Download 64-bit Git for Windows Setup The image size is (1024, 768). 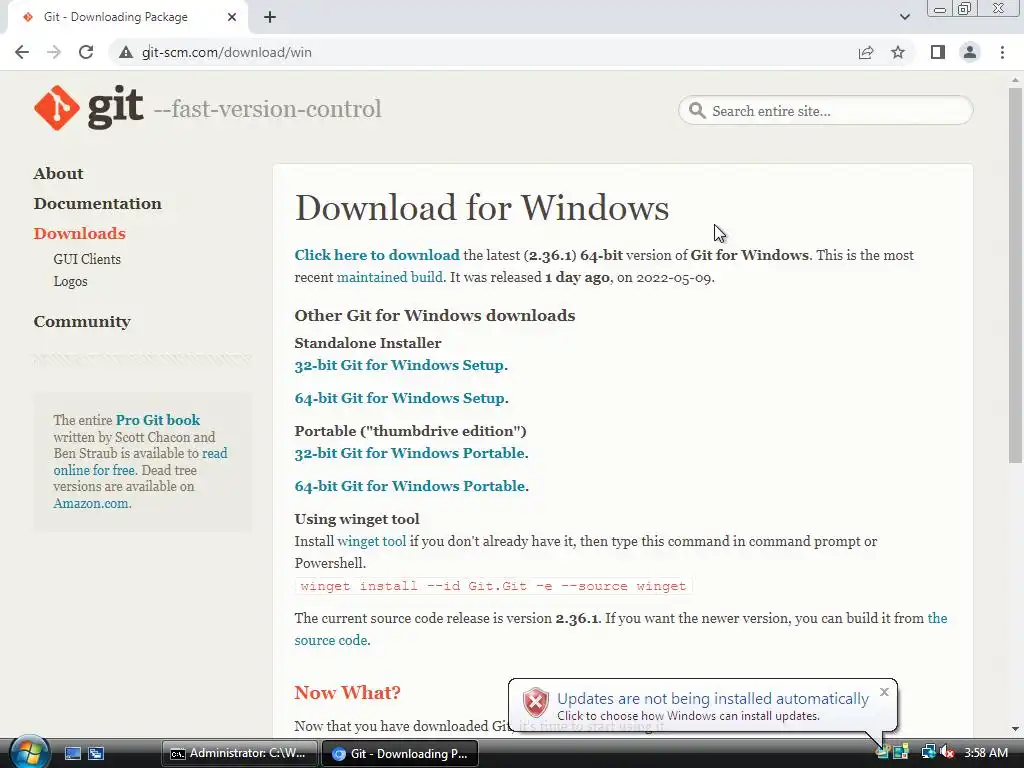400,398
